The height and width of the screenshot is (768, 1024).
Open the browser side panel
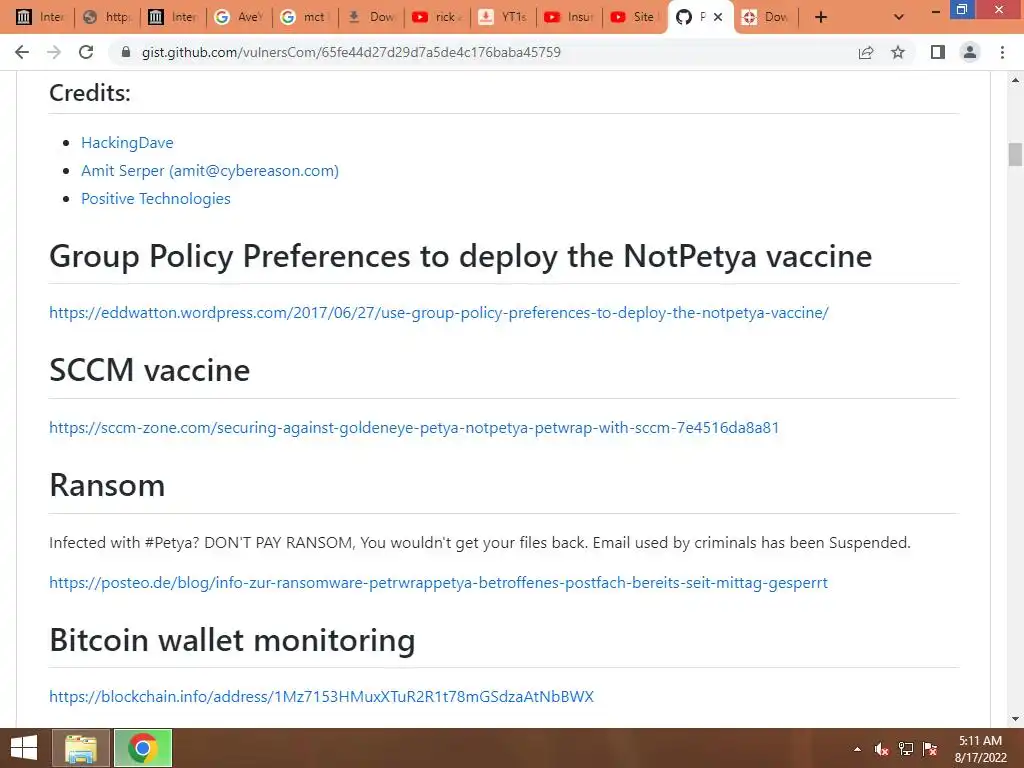pos(938,52)
